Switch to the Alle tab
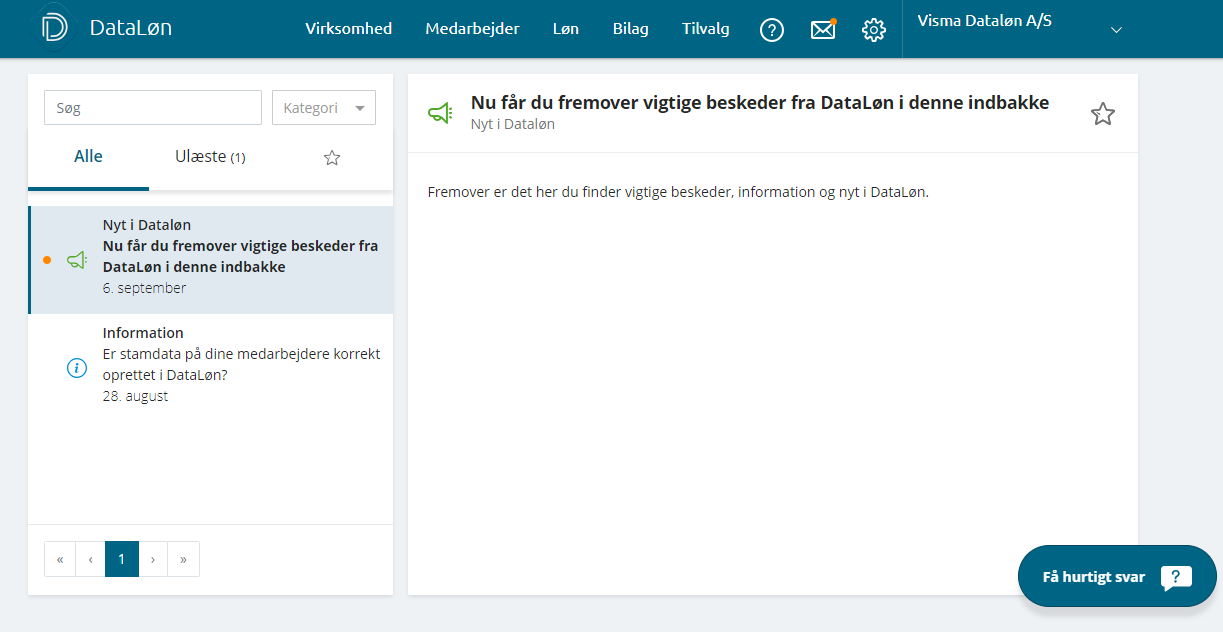 (x=88, y=157)
